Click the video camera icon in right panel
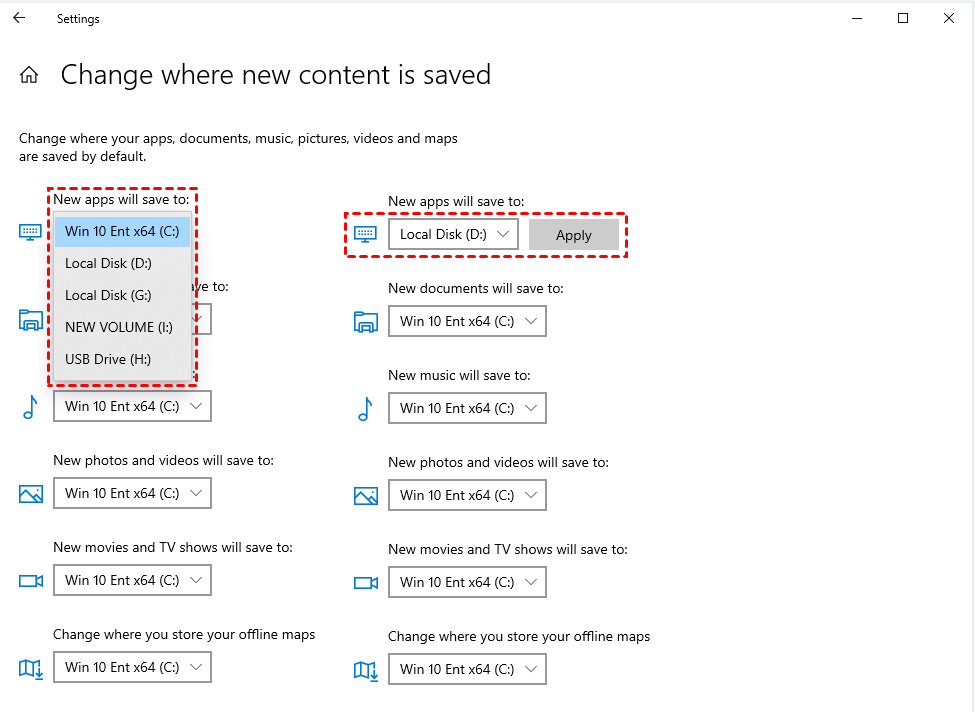This screenshot has height=712, width=975. pos(366,581)
